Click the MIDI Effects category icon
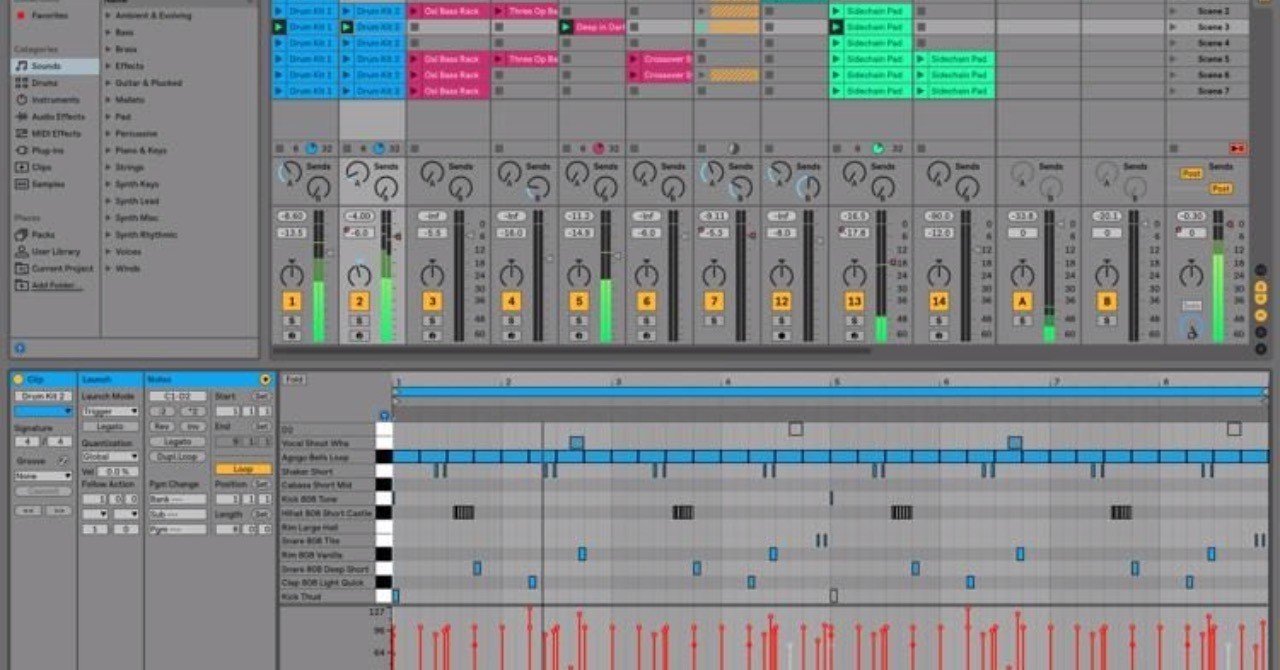This screenshot has width=1280, height=670. [22, 133]
